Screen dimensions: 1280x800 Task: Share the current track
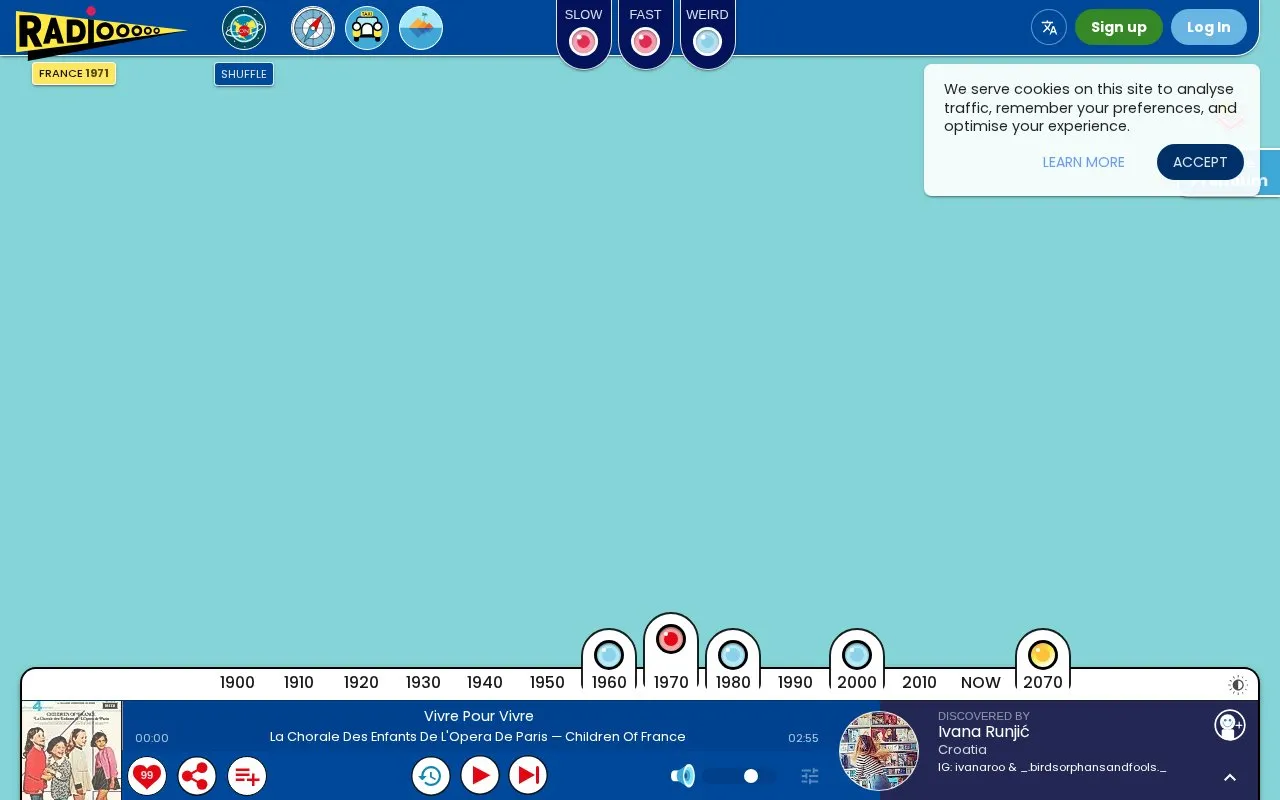[x=197, y=775]
